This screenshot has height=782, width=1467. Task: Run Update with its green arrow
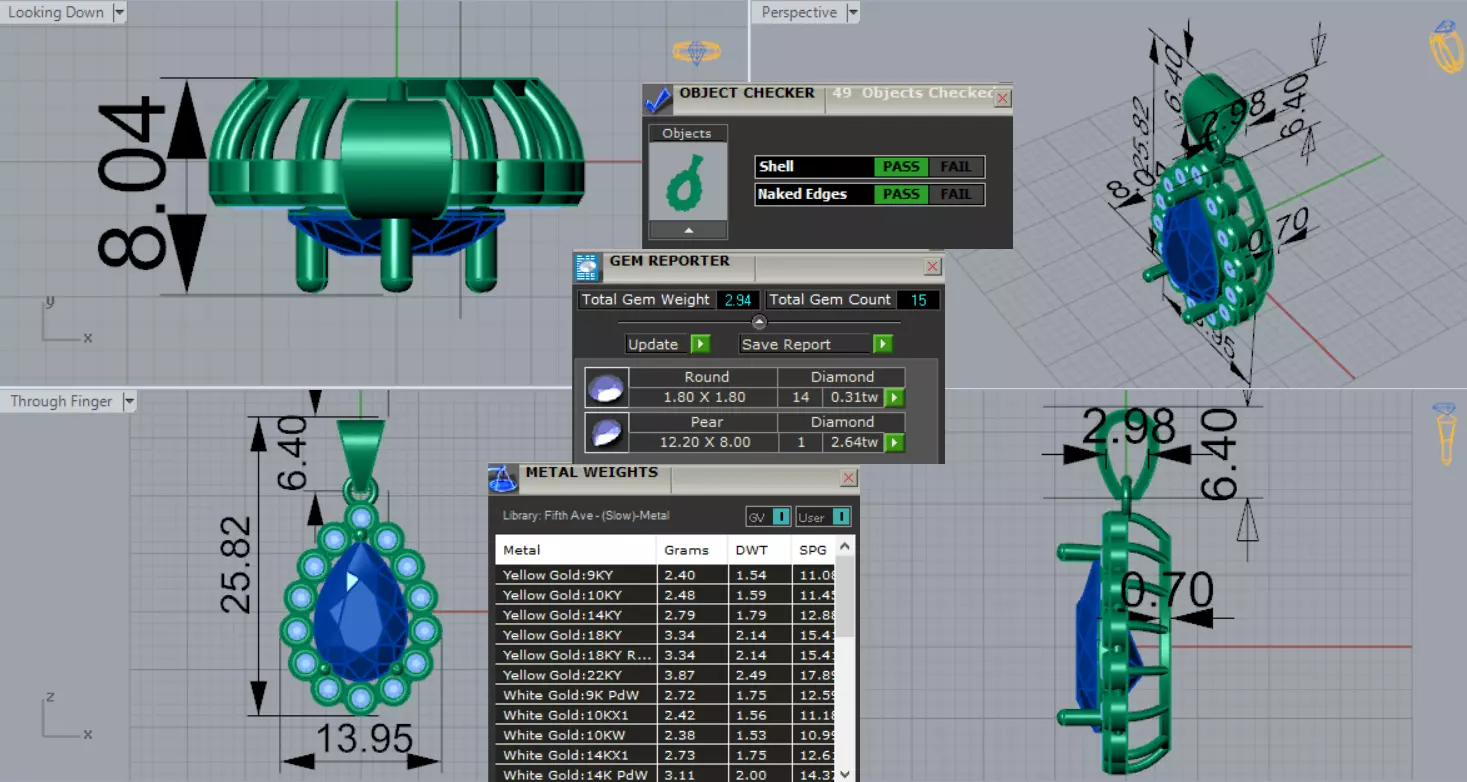point(700,344)
